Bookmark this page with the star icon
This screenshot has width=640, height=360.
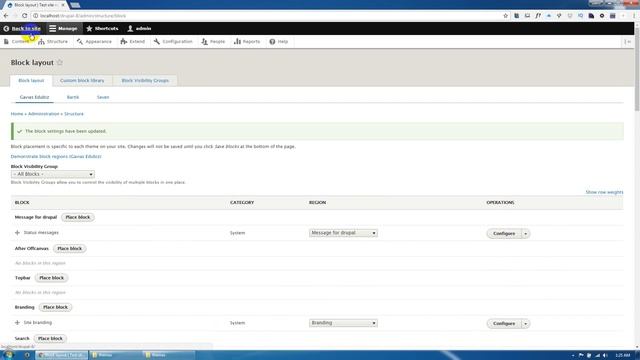(x=505, y=16)
